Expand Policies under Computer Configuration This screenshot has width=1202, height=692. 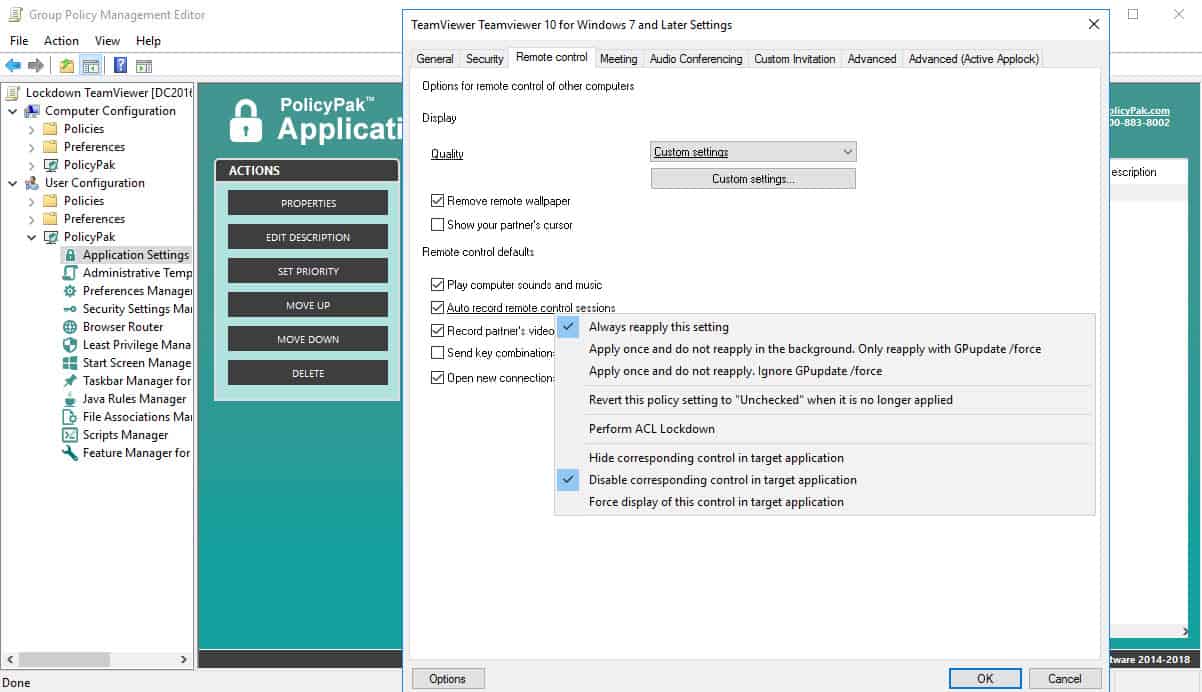(31, 129)
